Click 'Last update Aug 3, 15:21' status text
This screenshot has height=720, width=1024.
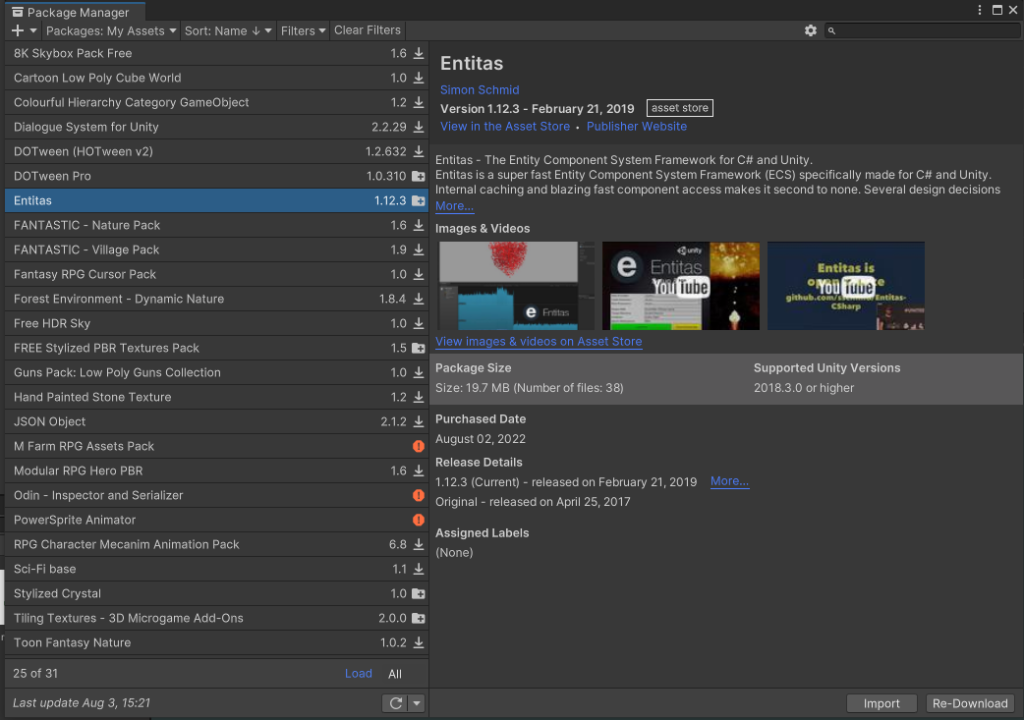(x=82, y=703)
